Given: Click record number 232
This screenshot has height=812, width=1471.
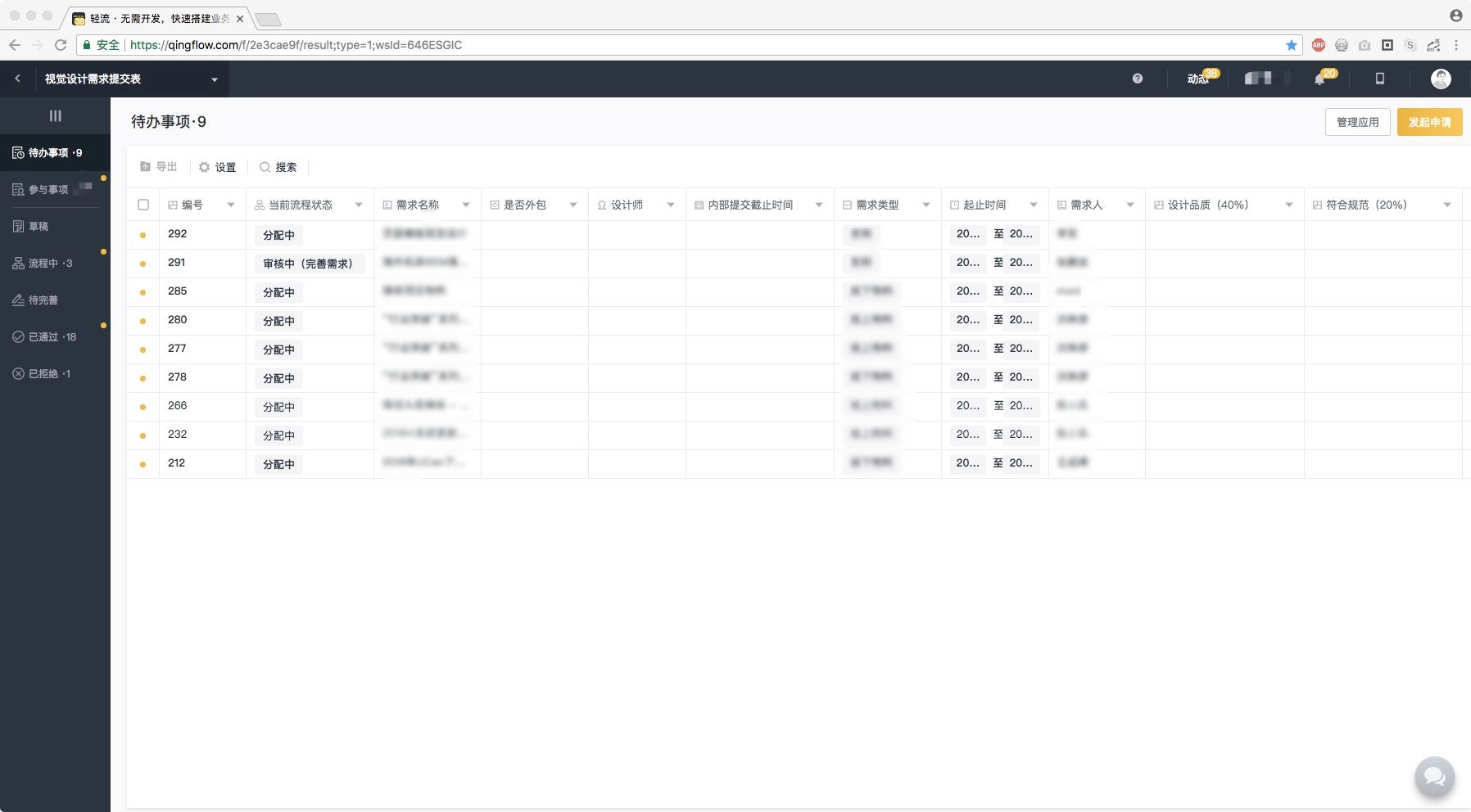Looking at the screenshot, I should (x=177, y=434).
